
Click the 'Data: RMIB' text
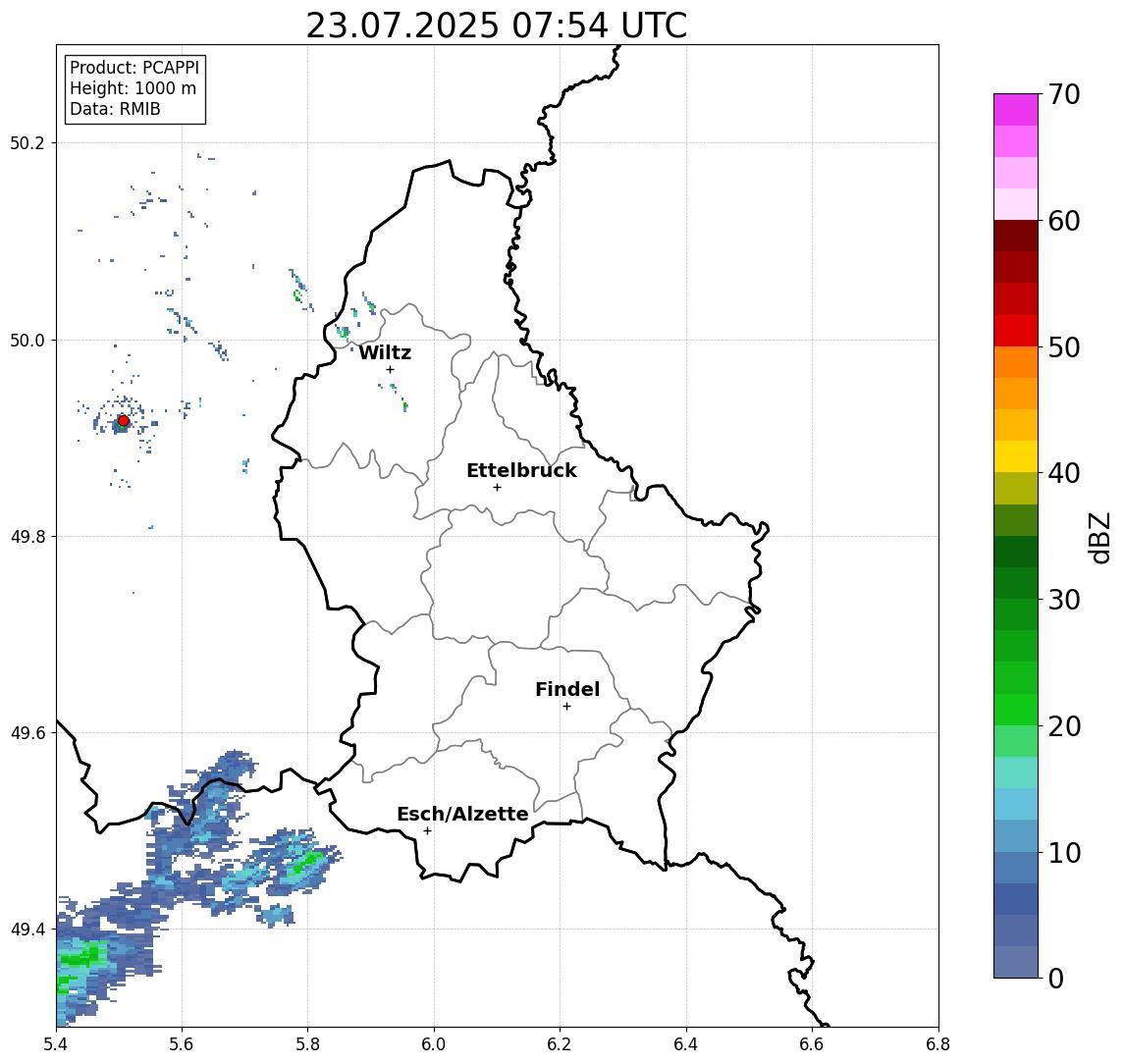(x=115, y=109)
